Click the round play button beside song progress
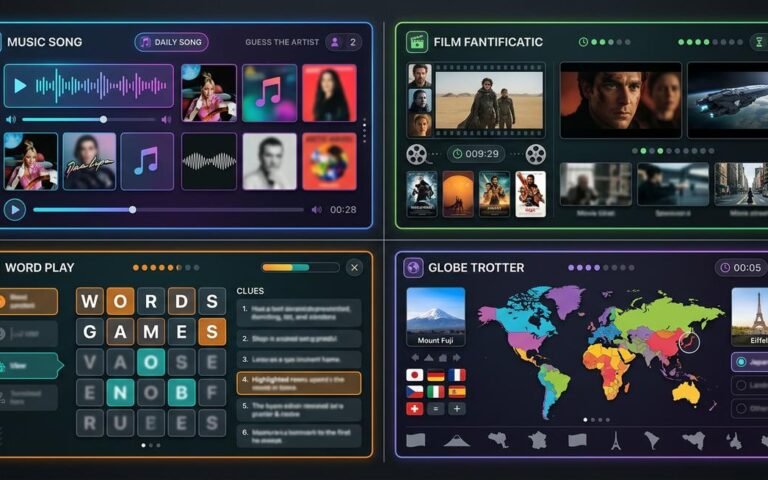 (15, 210)
